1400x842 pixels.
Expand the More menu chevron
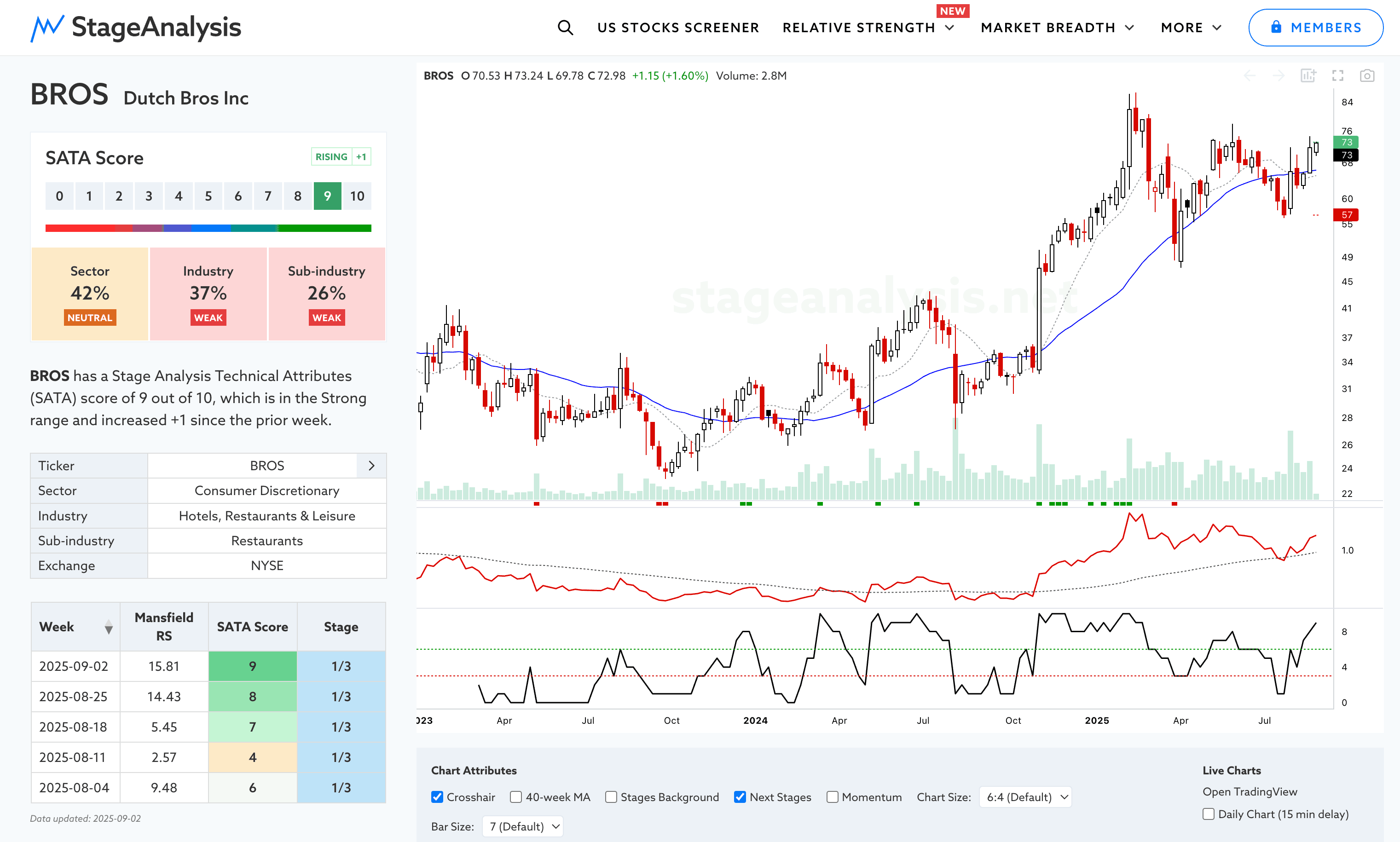(1217, 28)
